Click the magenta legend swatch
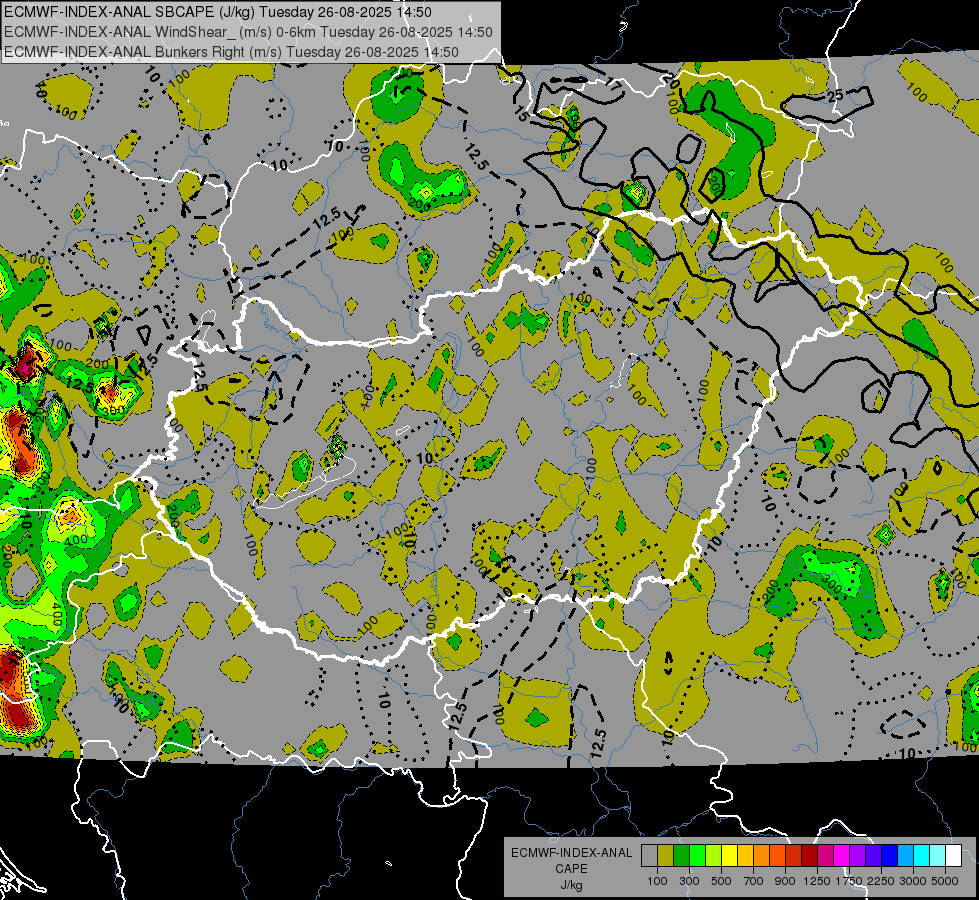The height and width of the screenshot is (900, 979). (842, 856)
